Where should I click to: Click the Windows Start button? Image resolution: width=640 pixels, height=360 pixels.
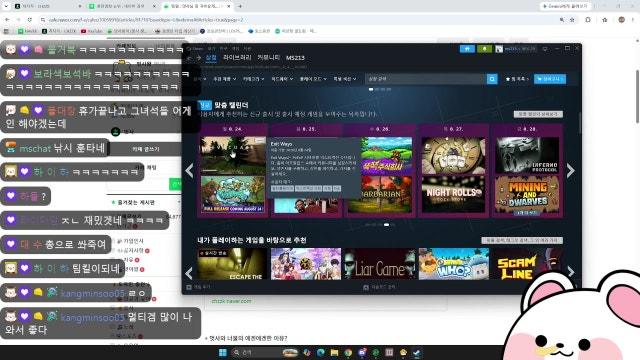coord(222,353)
